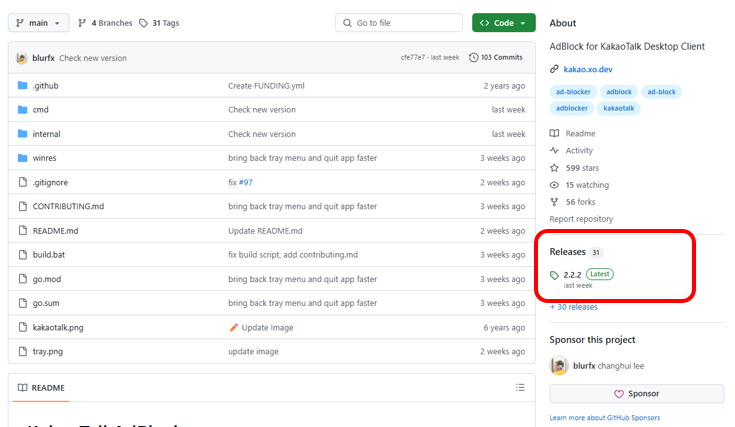Open fix build script commit message

[x=293, y=255]
